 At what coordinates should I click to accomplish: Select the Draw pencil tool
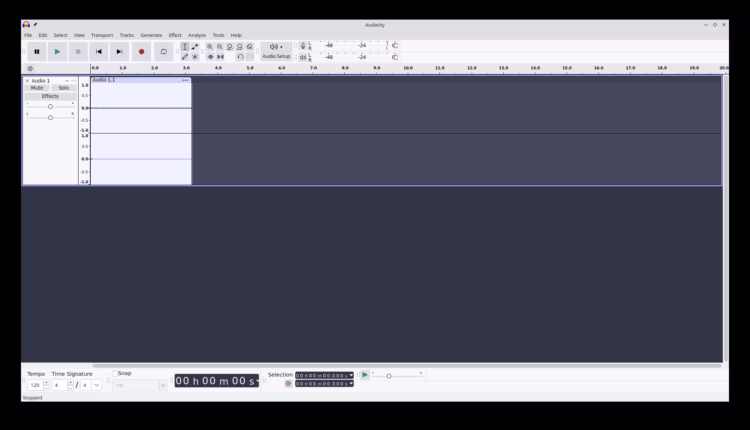coord(185,57)
